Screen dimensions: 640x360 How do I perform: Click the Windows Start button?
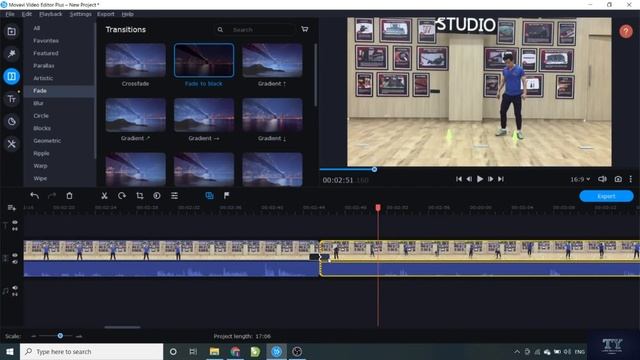(x=10, y=351)
